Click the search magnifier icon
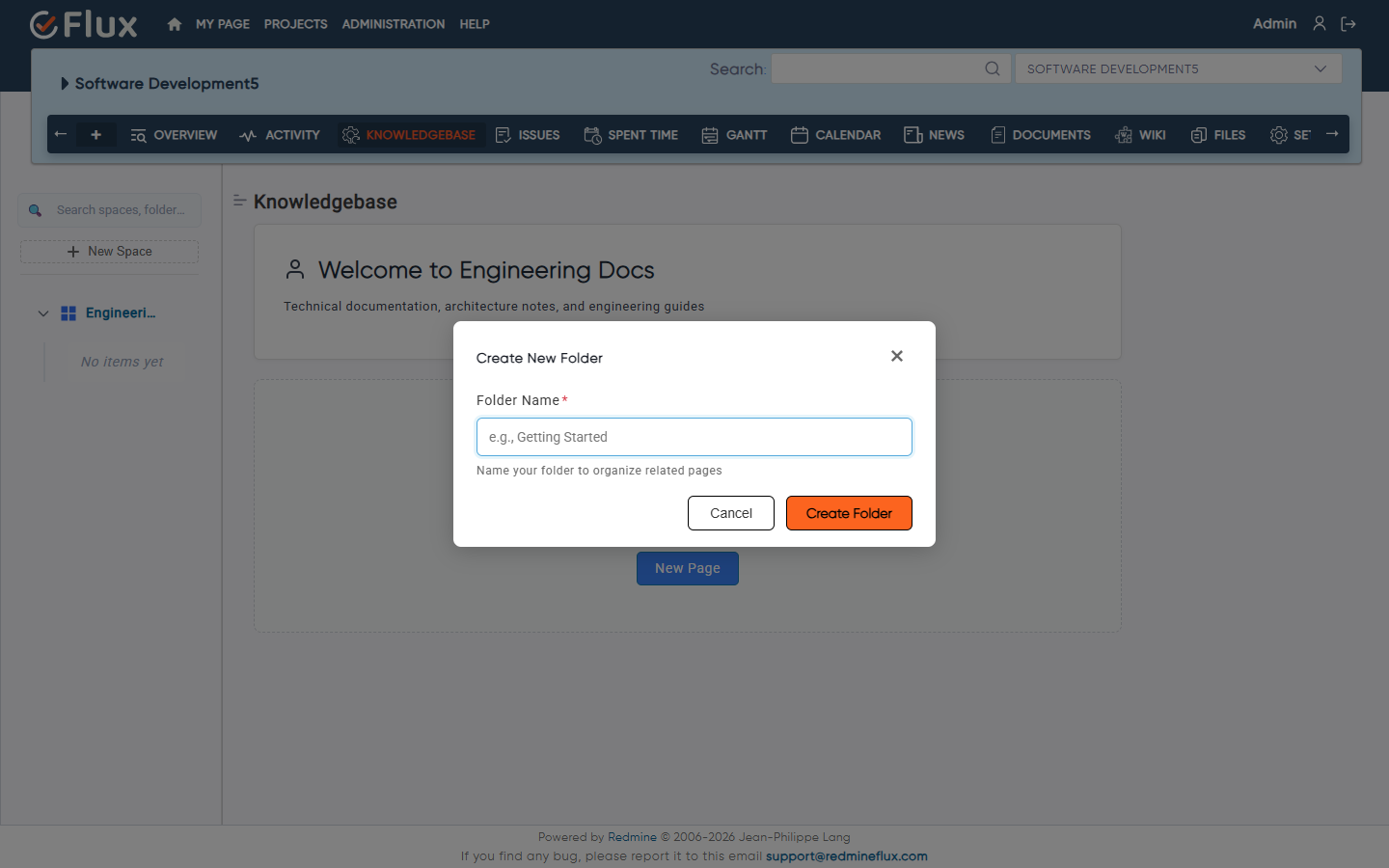This screenshot has height=868, width=1389. pos(992,68)
